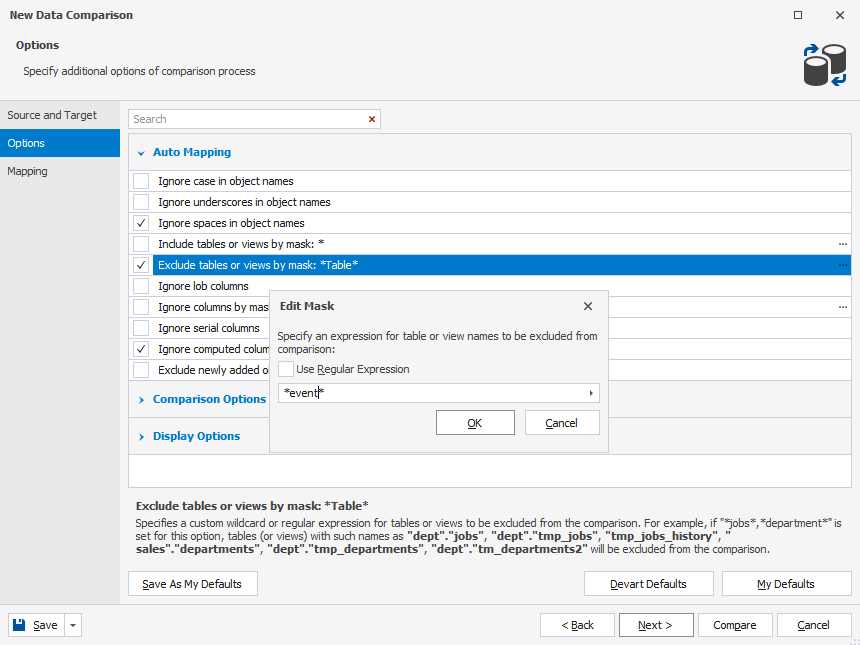Collapse the Auto Mapping section

pos(142,153)
